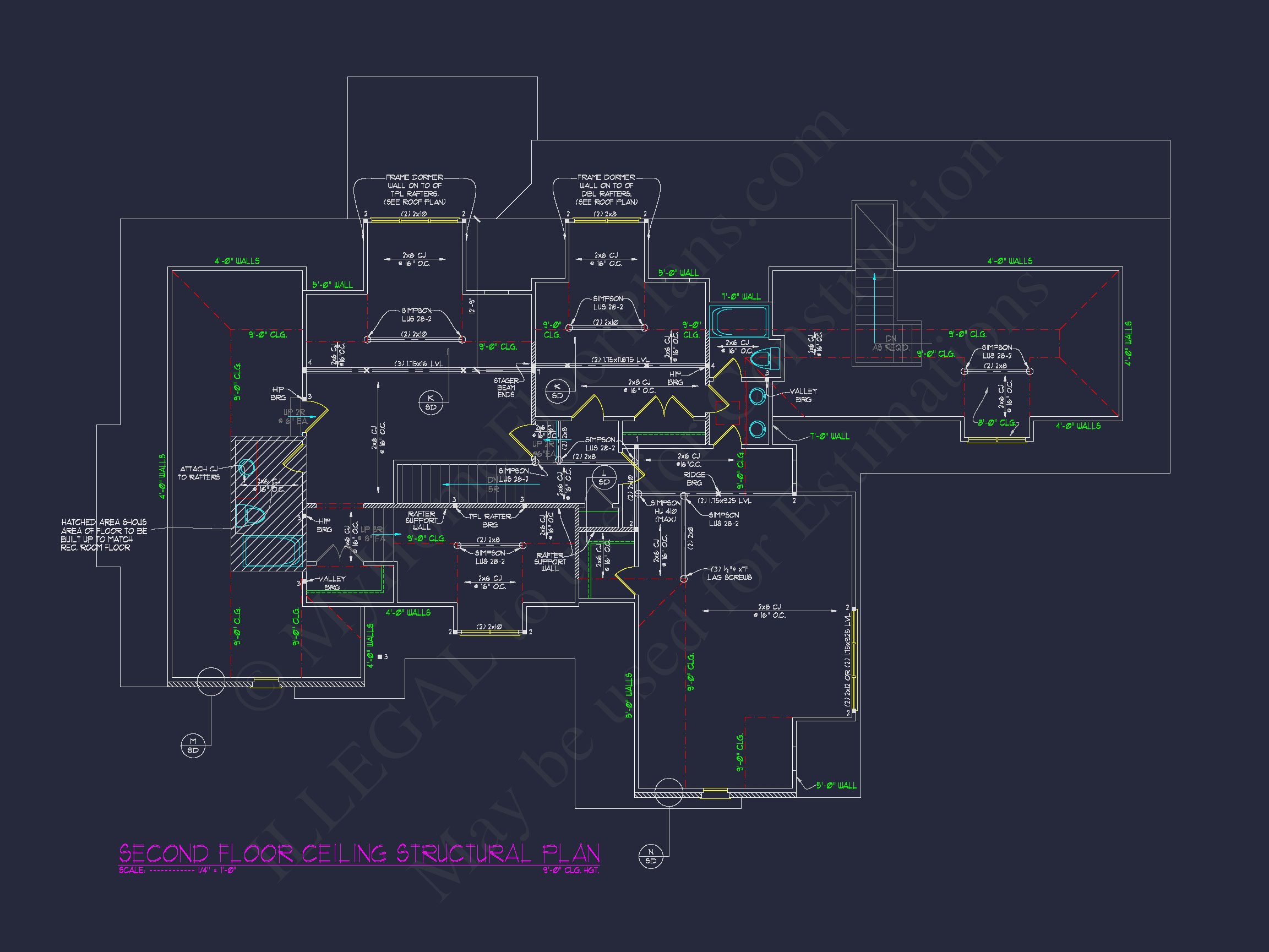Click the 'RIDGE BRG' label

coord(694,479)
